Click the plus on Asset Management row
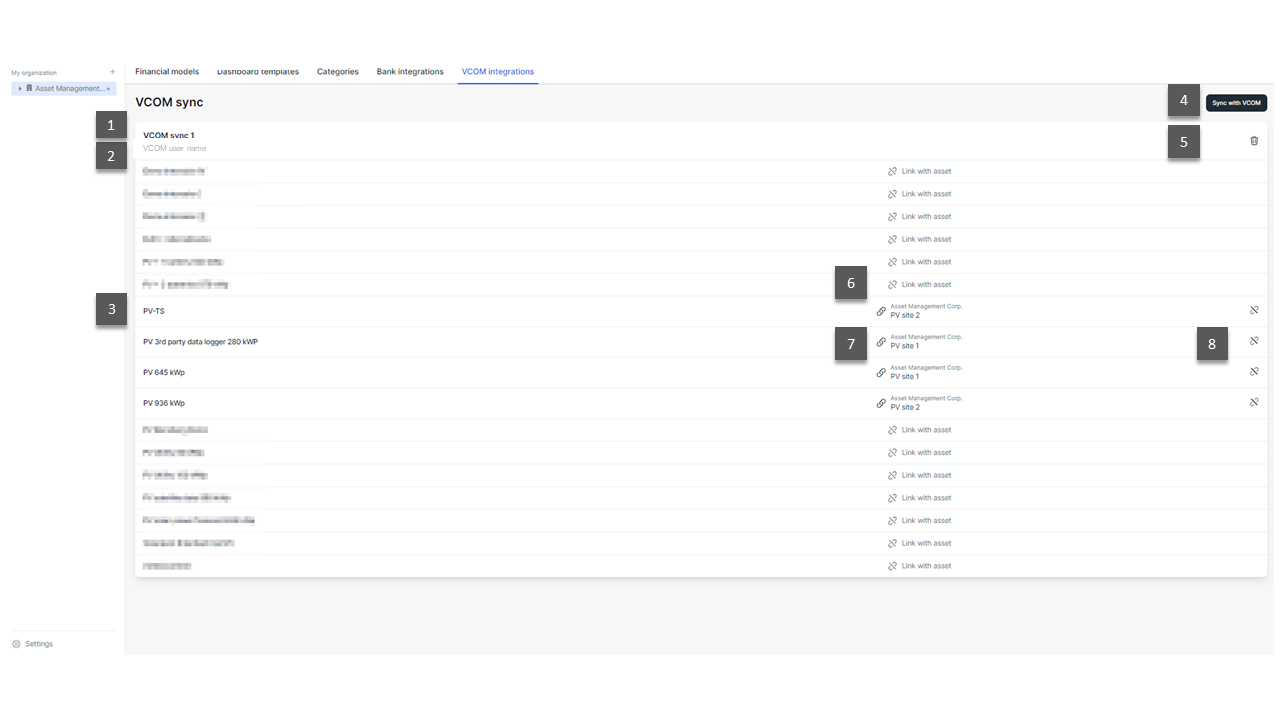Screen dimensions: 1280x720 [108, 89]
